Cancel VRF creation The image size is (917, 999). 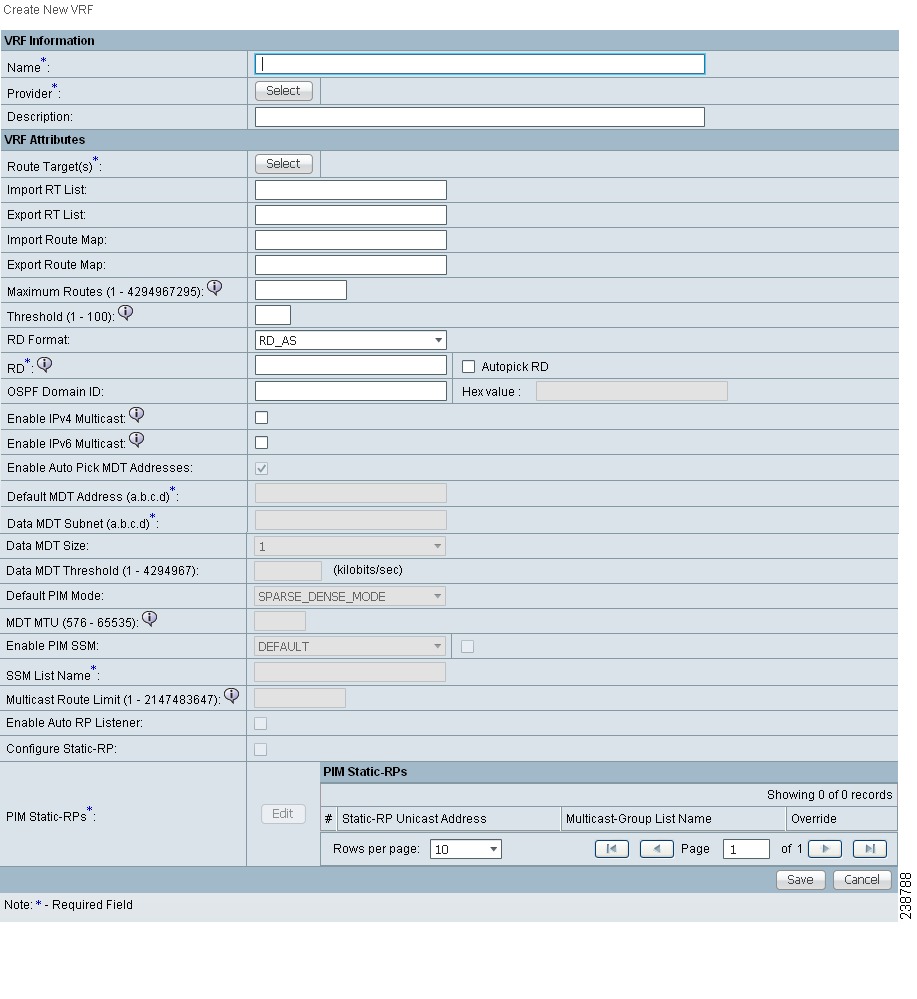tap(862, 880)
